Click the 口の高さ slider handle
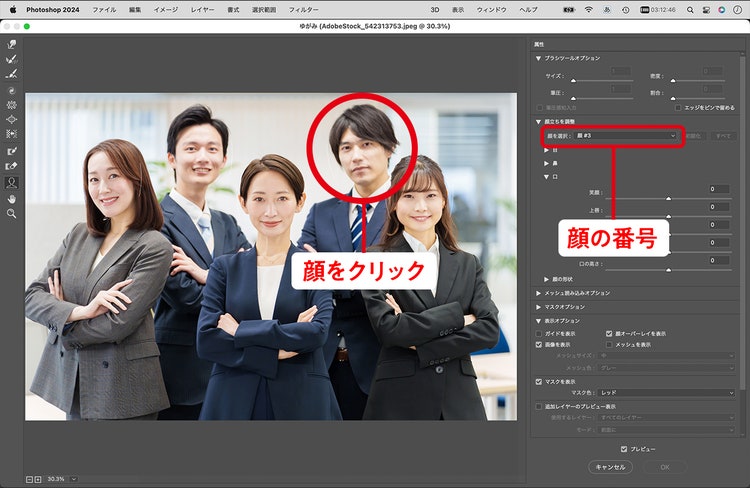This screenshot has height=488, width=750. (669, 270)
